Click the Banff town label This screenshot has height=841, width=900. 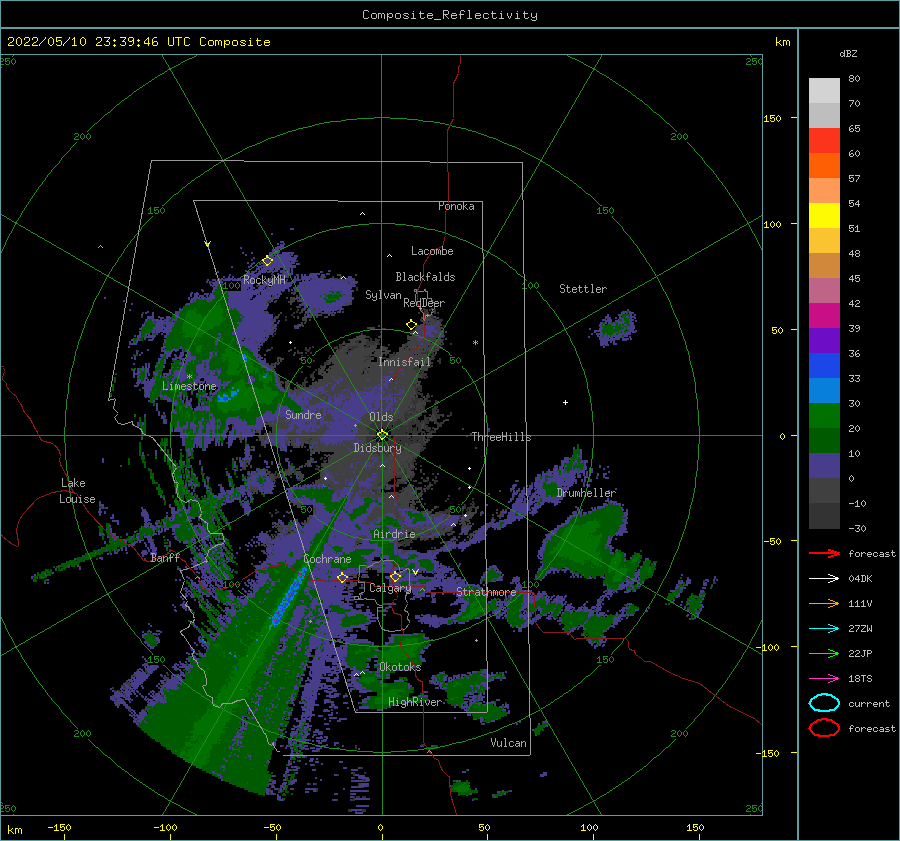click(165, 557)
